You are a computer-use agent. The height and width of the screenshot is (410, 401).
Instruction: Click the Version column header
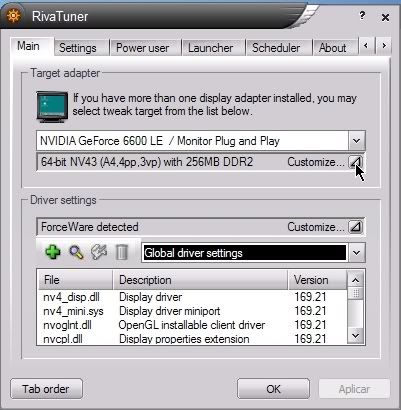pos(317,280)
